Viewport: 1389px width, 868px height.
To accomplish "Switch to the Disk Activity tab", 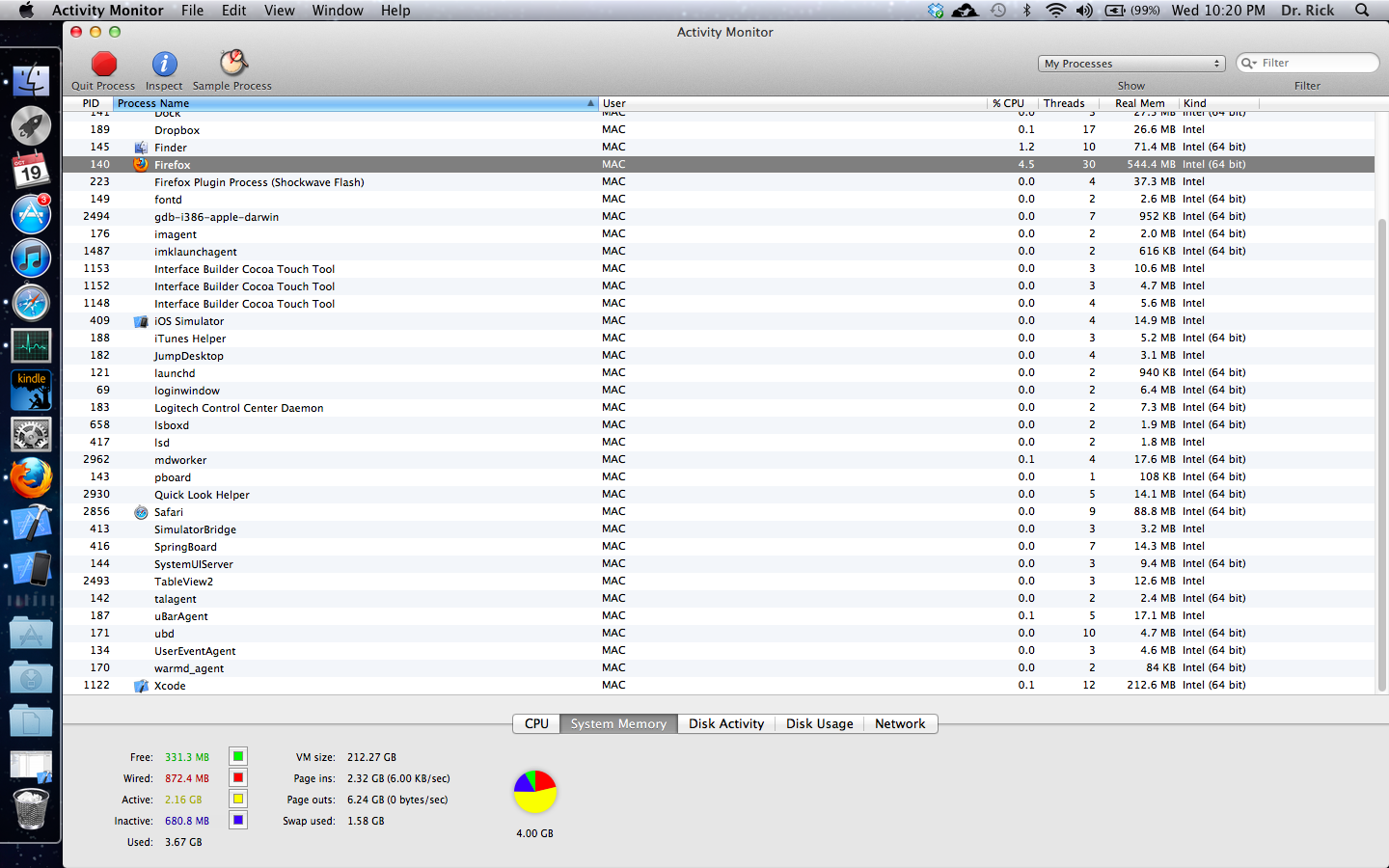I will point(726,723).
